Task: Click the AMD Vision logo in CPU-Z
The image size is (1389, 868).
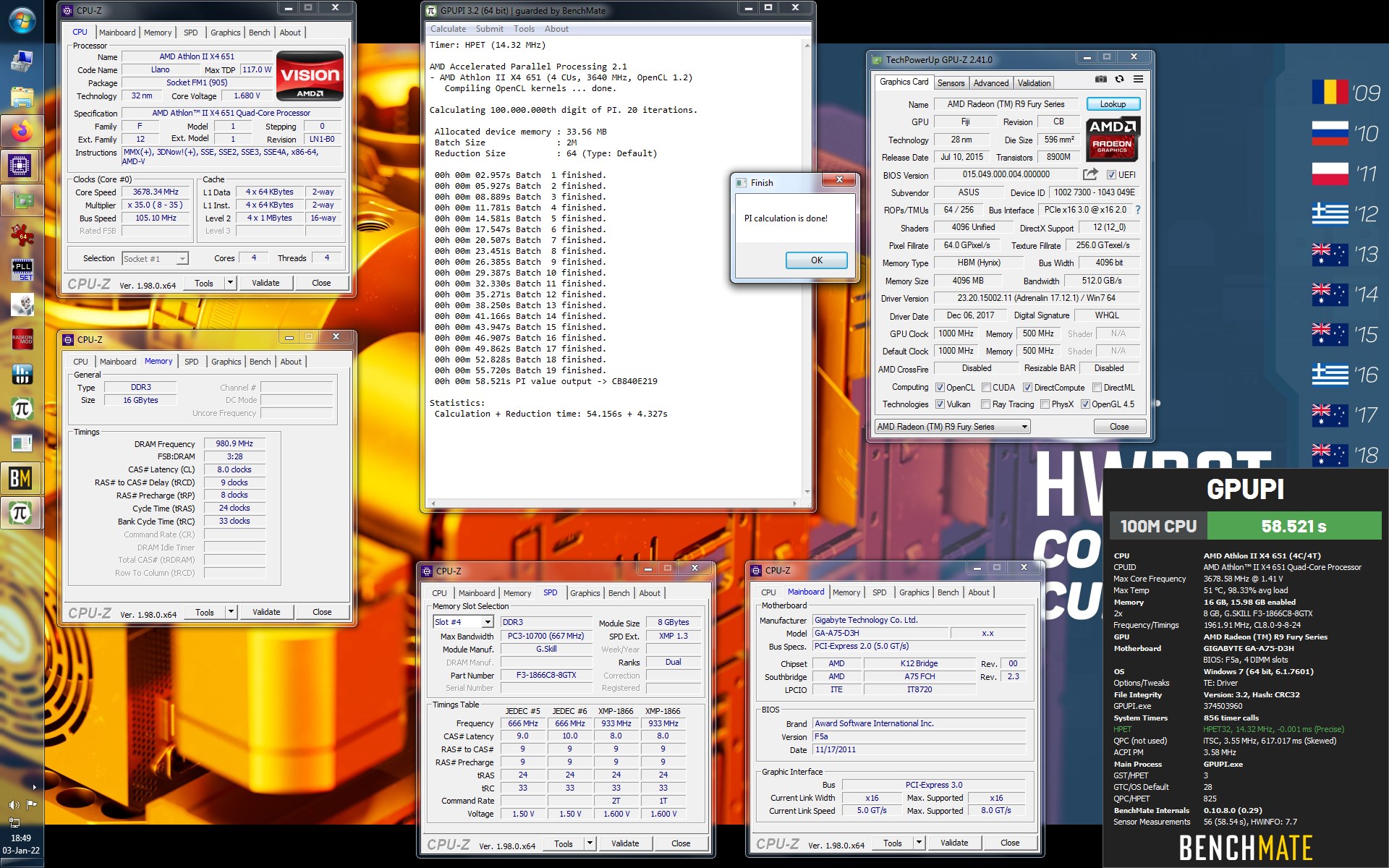Action: (x=310, y=75)
